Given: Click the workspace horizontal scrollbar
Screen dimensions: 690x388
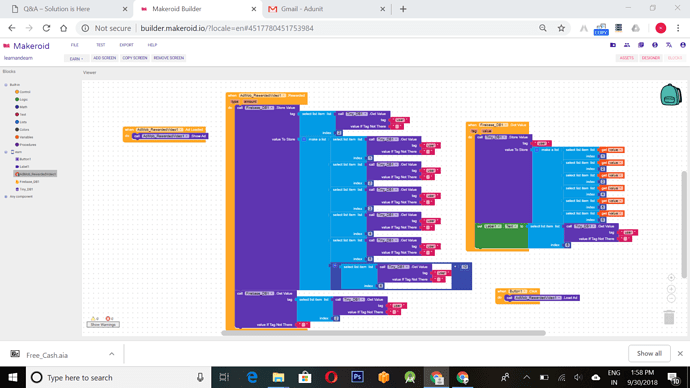Looking at the screenshot, I should (383, 333).
